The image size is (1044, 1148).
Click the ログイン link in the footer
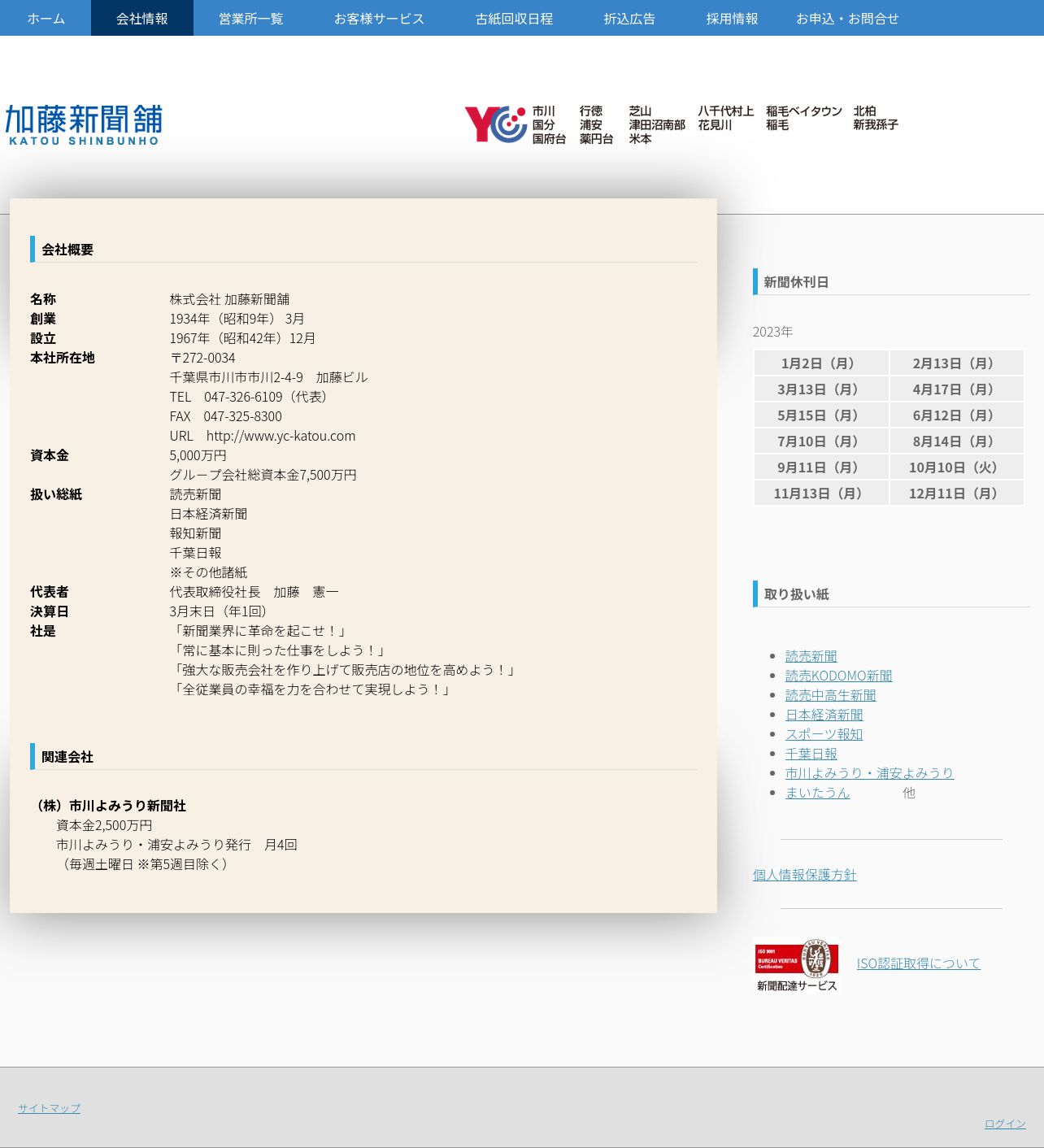pos(1005,1124)
